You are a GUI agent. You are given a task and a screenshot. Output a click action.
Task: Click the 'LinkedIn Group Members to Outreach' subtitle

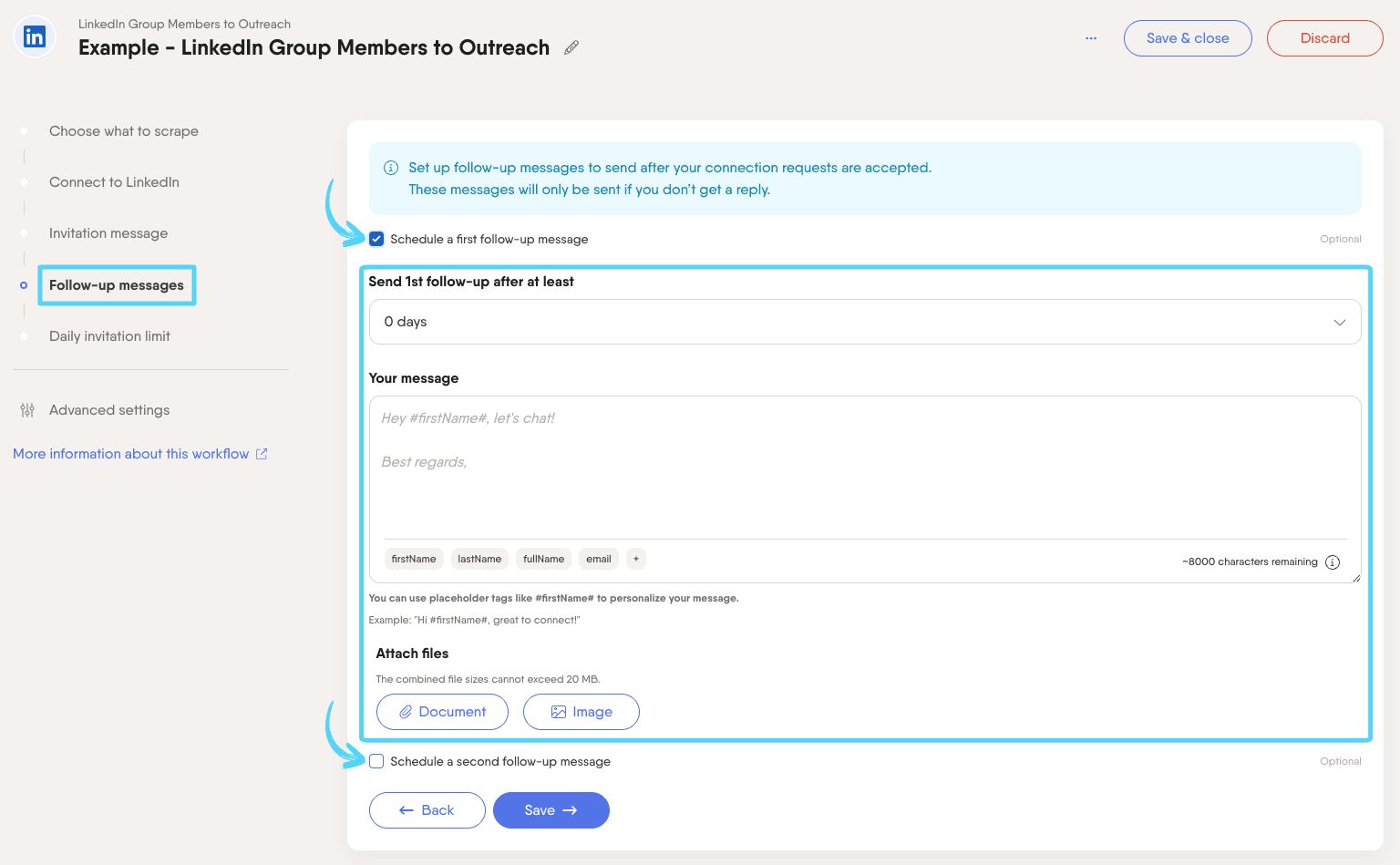tap(184, 24)
